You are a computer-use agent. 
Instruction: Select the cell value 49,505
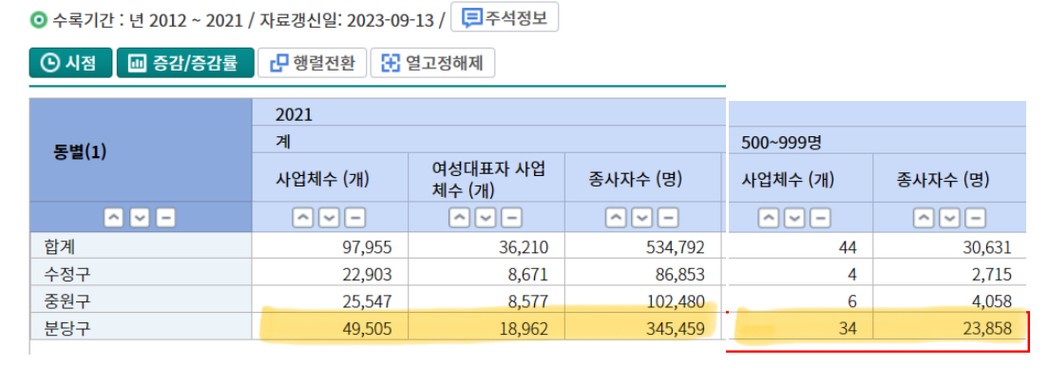(366, 329)
